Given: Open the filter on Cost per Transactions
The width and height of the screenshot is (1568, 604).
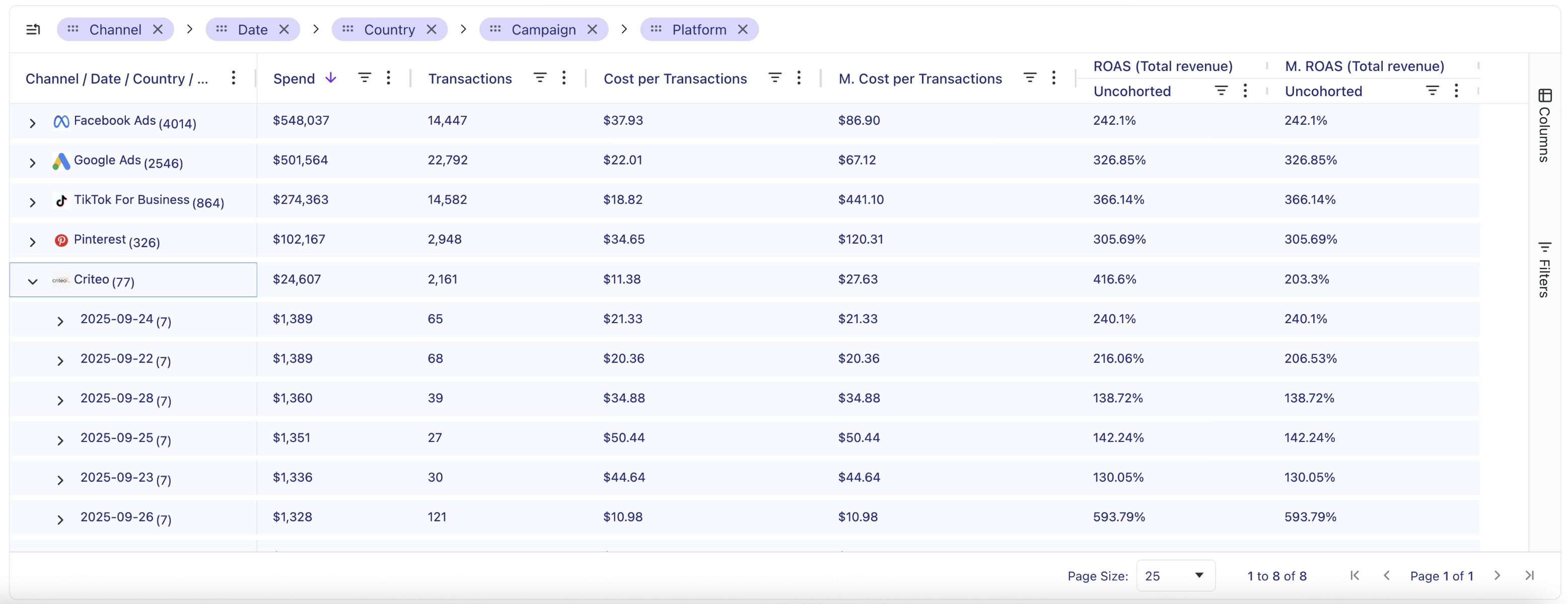Looking at the screenshot, I should click(x=774, y=77).
